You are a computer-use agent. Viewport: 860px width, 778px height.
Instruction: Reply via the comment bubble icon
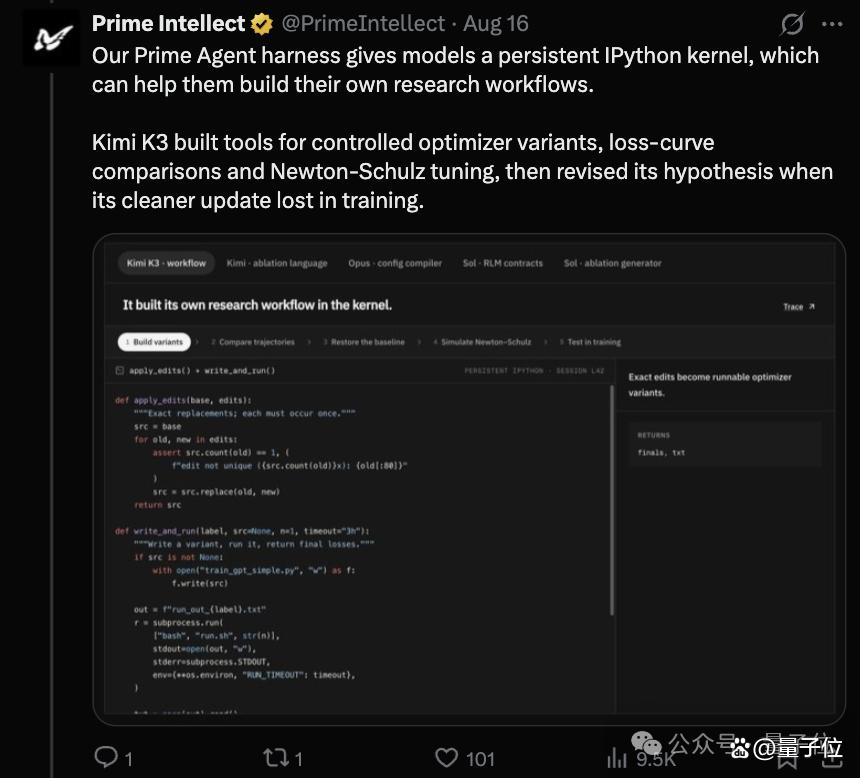(x=106, y=757)
